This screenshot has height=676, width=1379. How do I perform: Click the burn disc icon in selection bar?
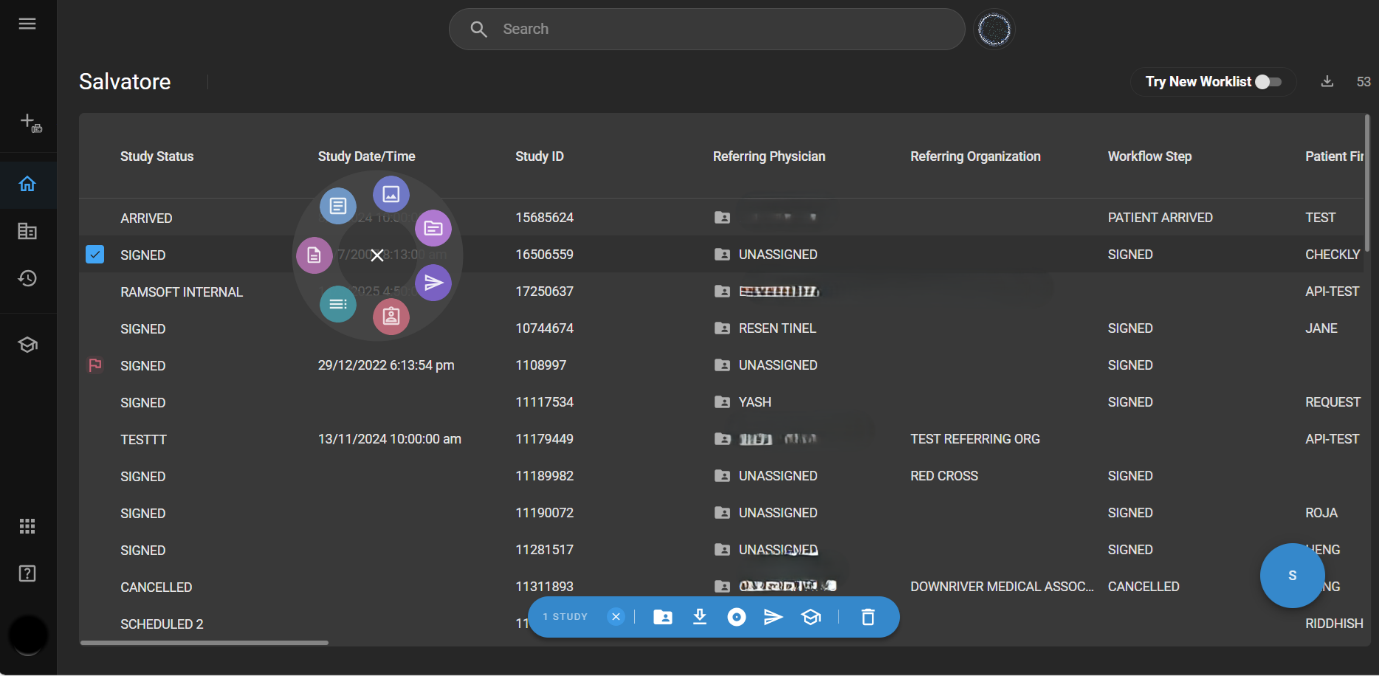737,617
